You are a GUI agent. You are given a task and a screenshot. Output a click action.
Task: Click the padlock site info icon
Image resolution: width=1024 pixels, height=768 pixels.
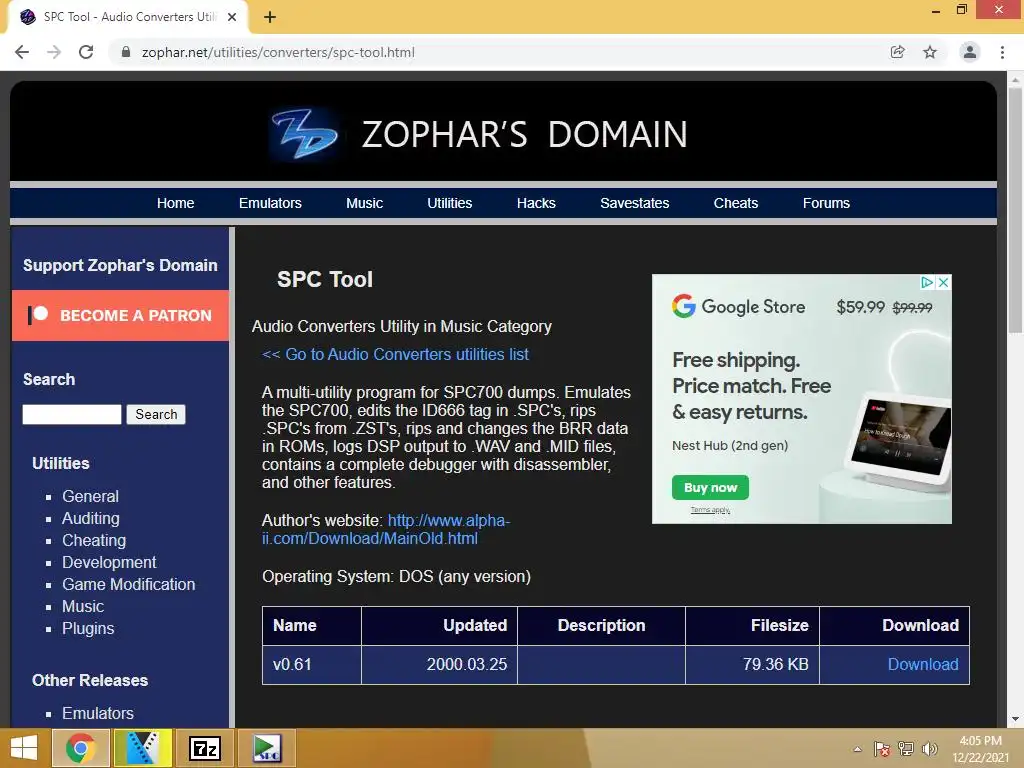126,52
